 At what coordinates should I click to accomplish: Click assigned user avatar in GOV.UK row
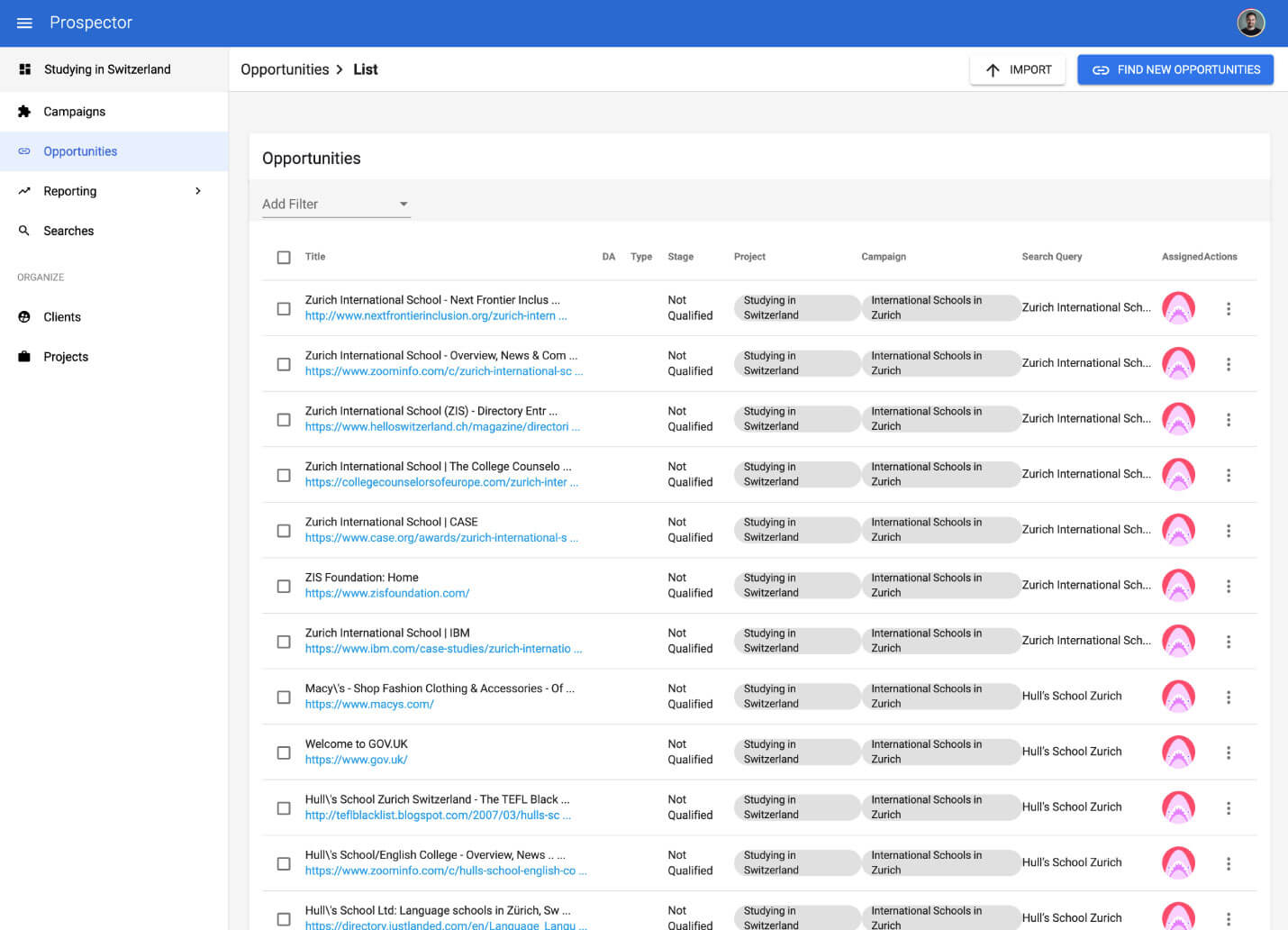pyautogui.click(x=1178, y=752)
